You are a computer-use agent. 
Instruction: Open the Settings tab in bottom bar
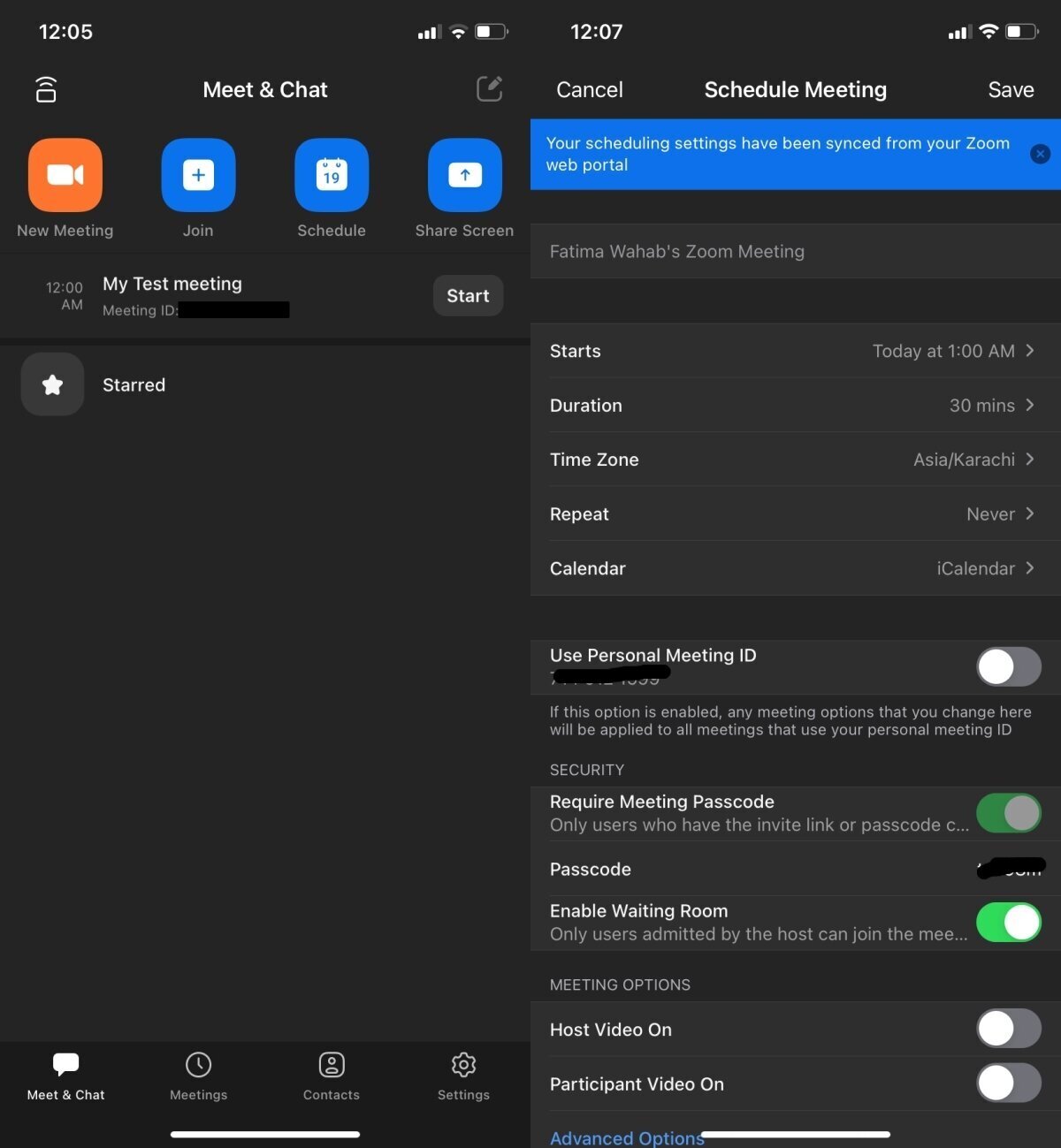coord(463,1076)
